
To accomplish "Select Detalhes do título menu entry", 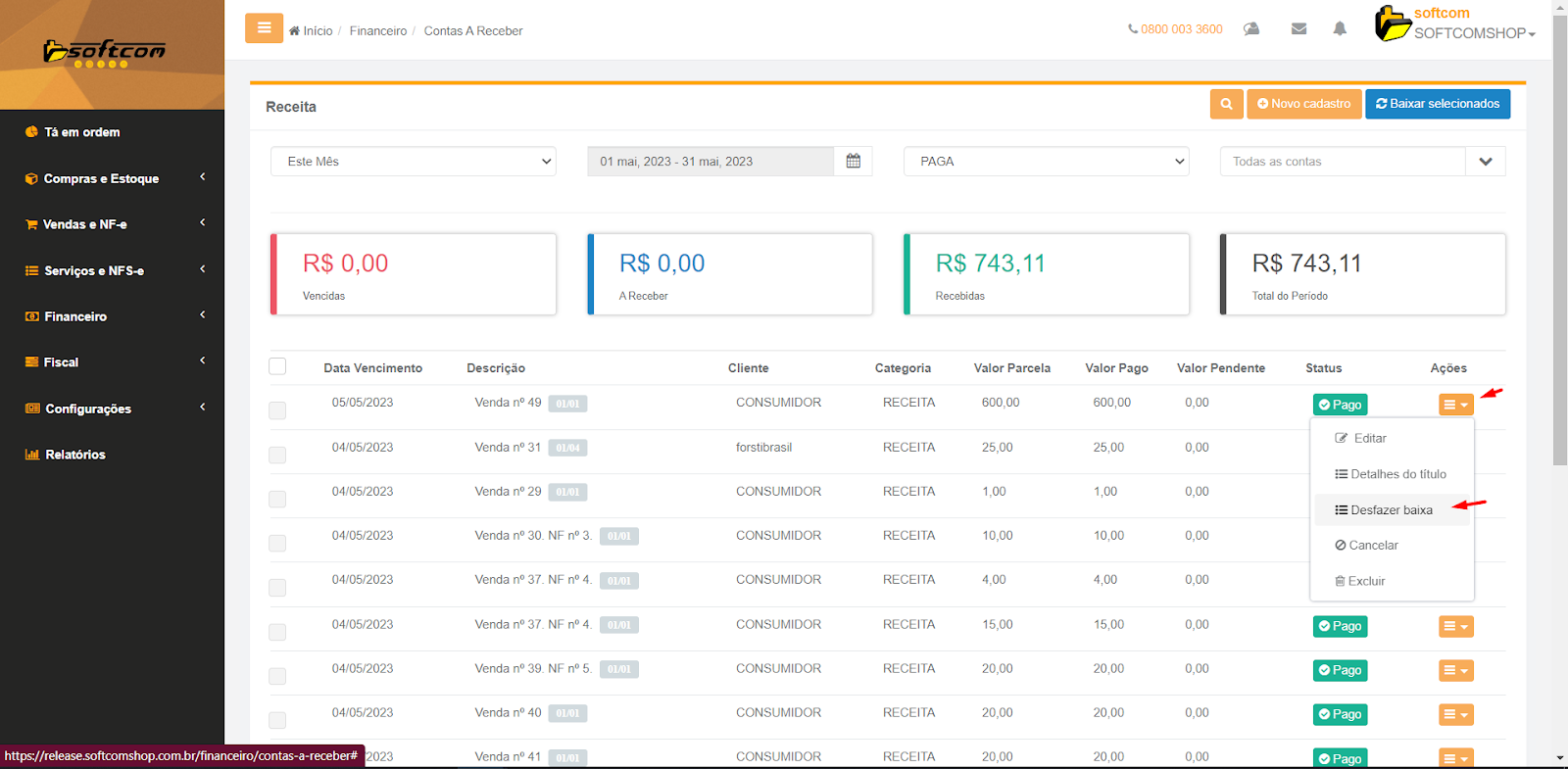I will tap(1391, 474).
